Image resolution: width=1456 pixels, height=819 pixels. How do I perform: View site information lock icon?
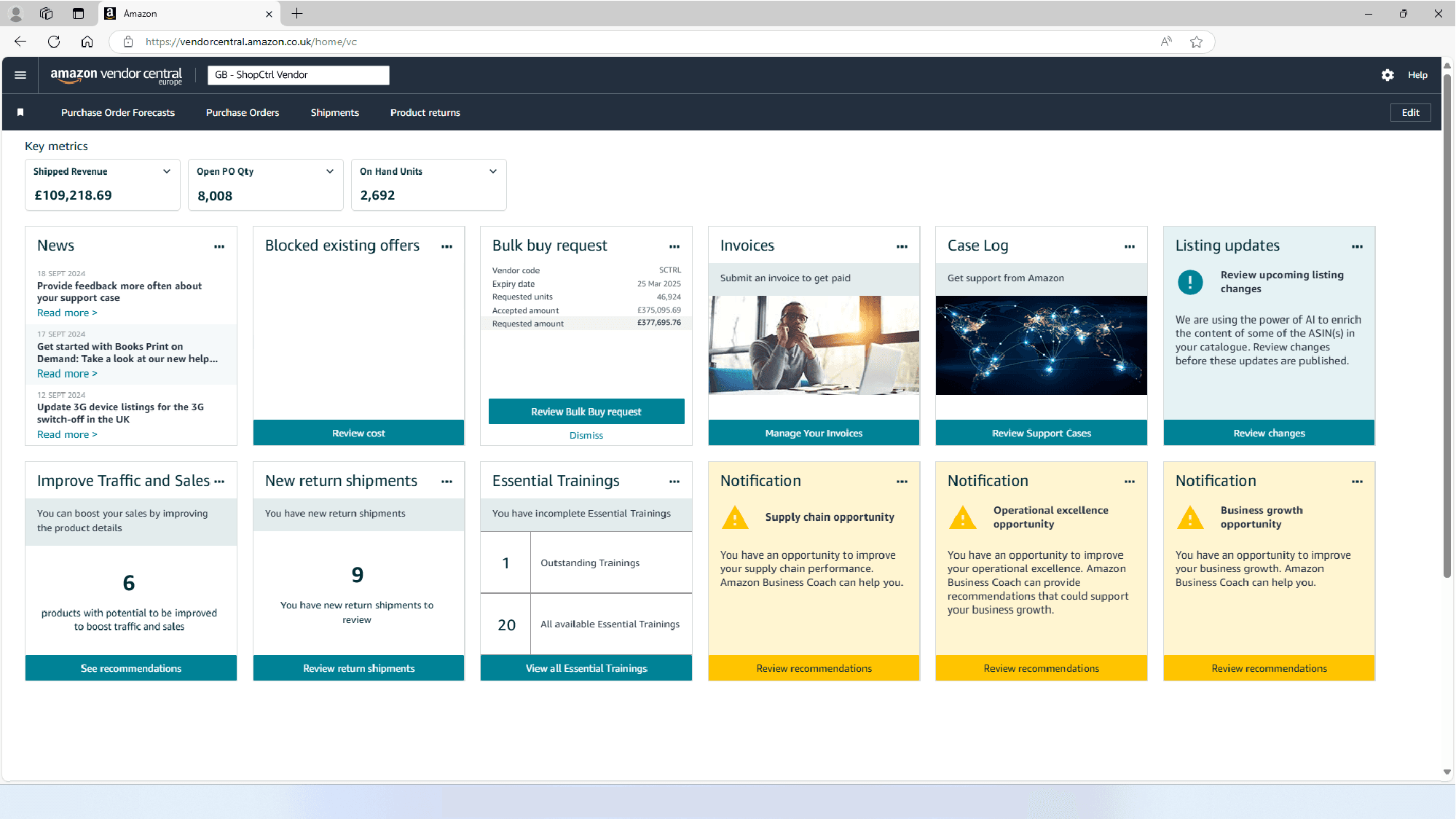(128, 42)
